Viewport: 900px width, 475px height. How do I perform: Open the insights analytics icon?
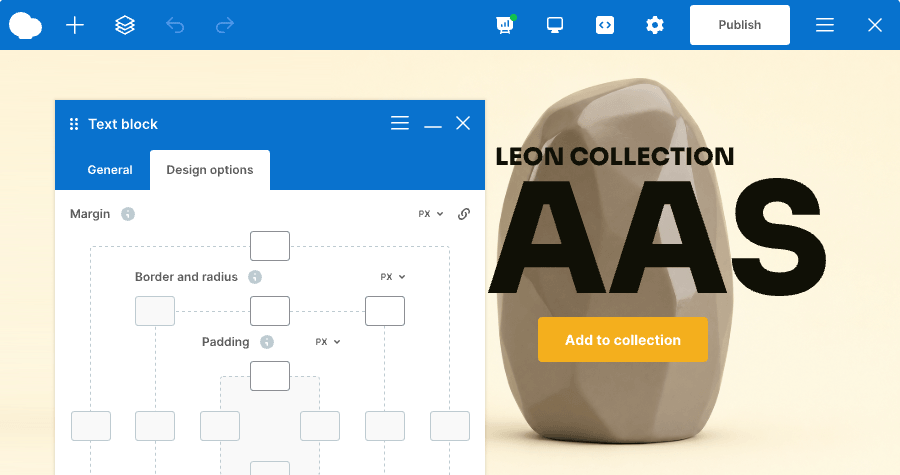(x=505, y=25)
